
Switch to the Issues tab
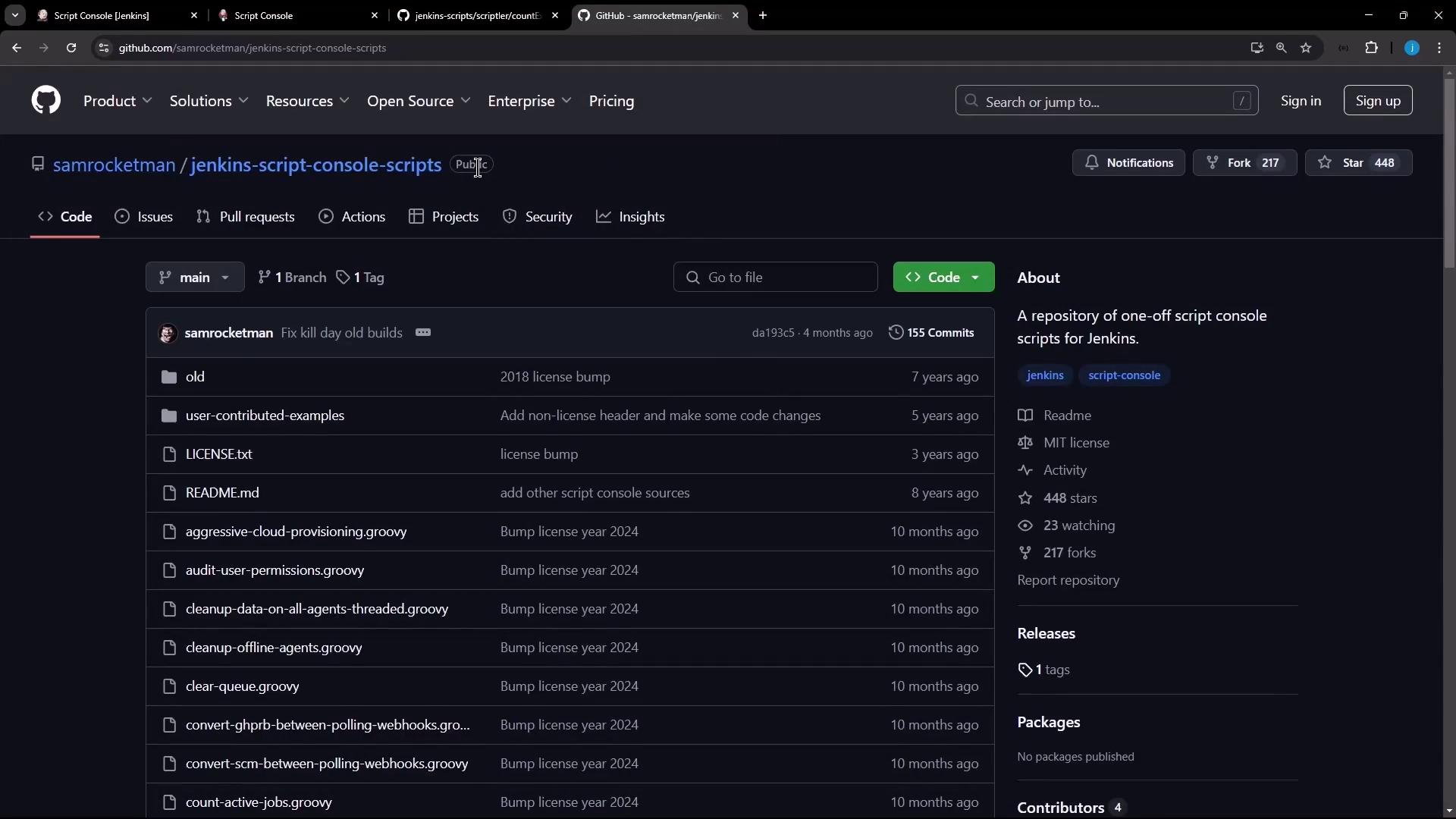tap(144, 217)
